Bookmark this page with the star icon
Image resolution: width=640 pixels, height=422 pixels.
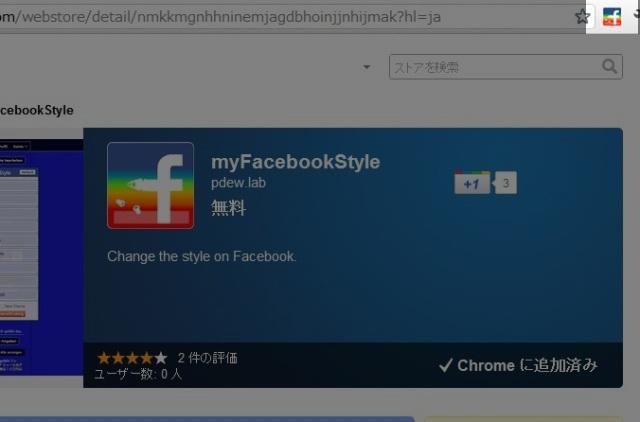click(x=582, y=17)
